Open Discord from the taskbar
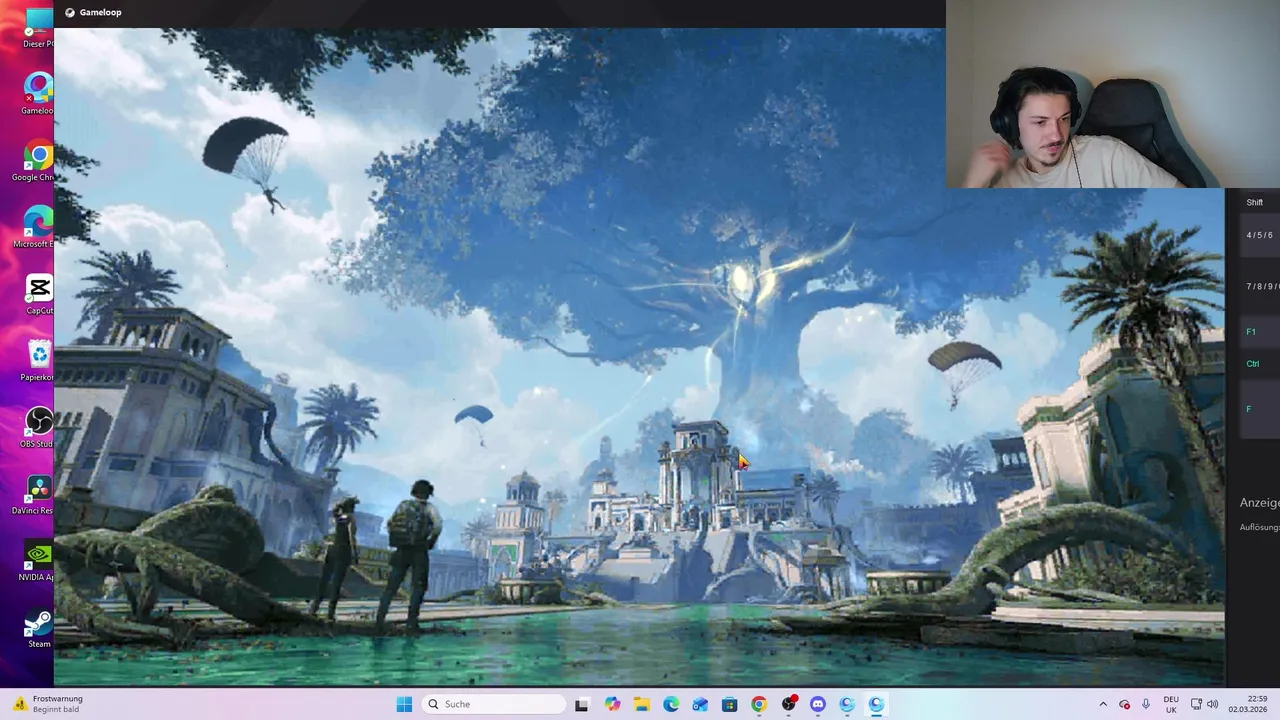The height and width of the screenshot is (720, 1280). (818, 704)
